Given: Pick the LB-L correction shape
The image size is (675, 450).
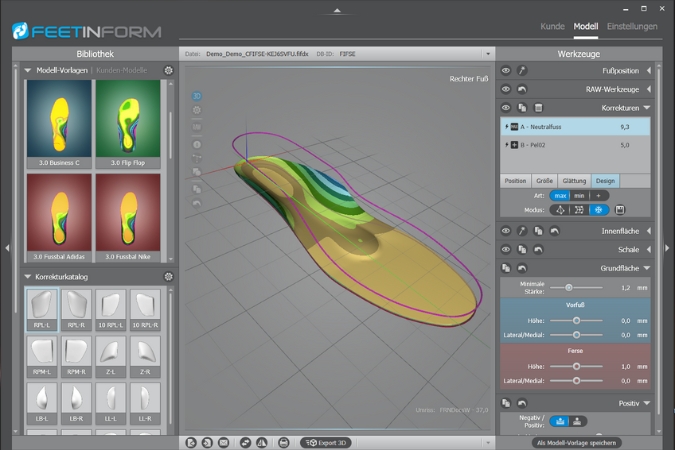Looking at the screenshot, I should 43,399.
